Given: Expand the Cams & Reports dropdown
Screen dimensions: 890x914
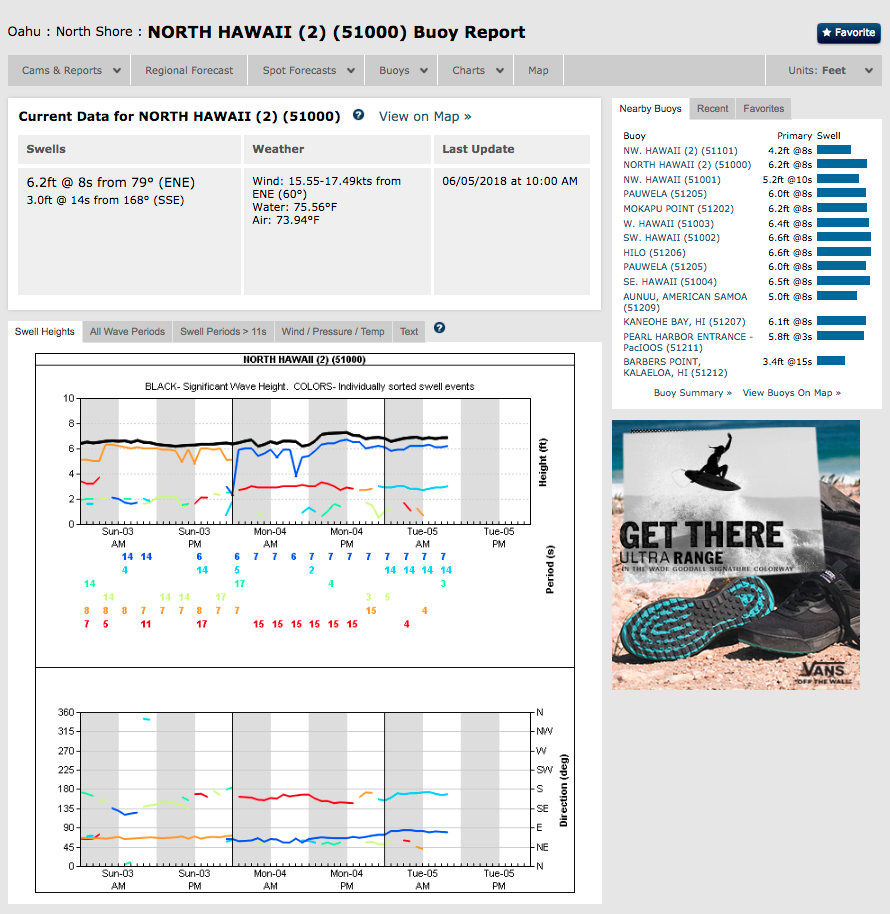Looking at the screenshot, I should click(x=71, y=71).
